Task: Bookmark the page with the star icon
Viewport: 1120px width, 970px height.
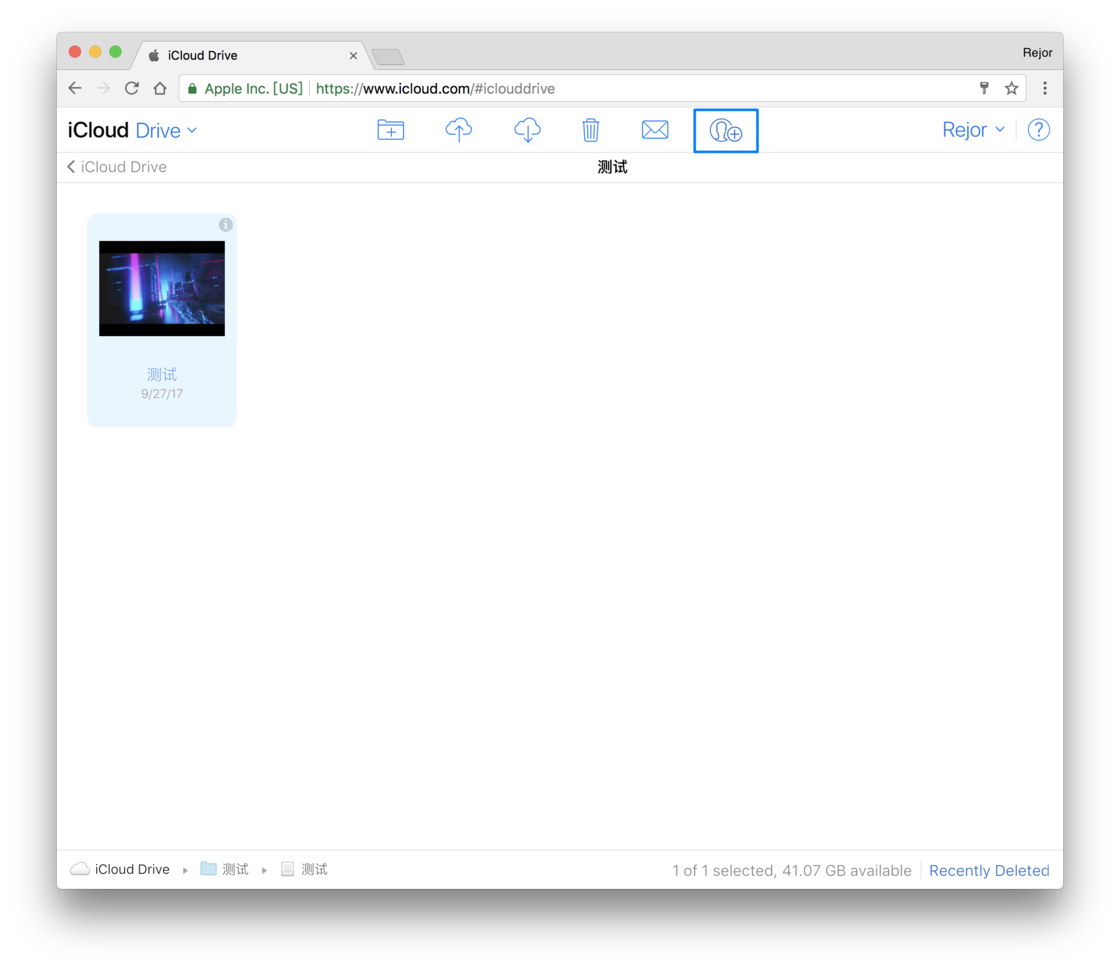Action: point(1012,88)
